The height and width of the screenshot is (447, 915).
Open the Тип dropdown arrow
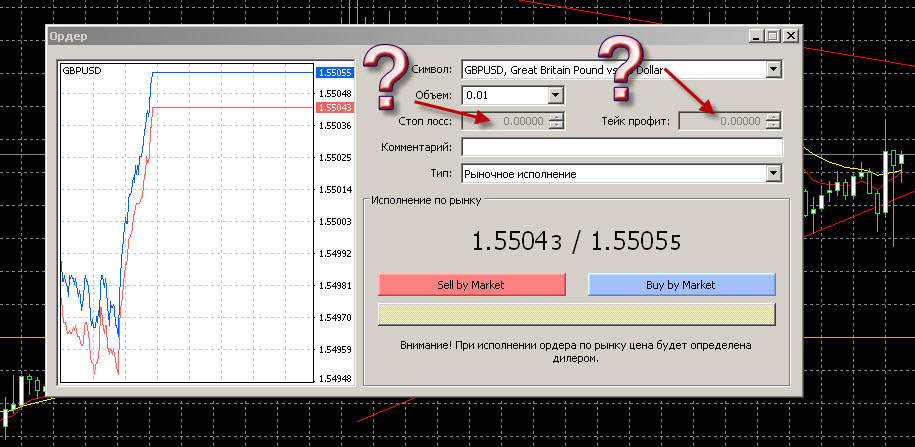point(773,173)
